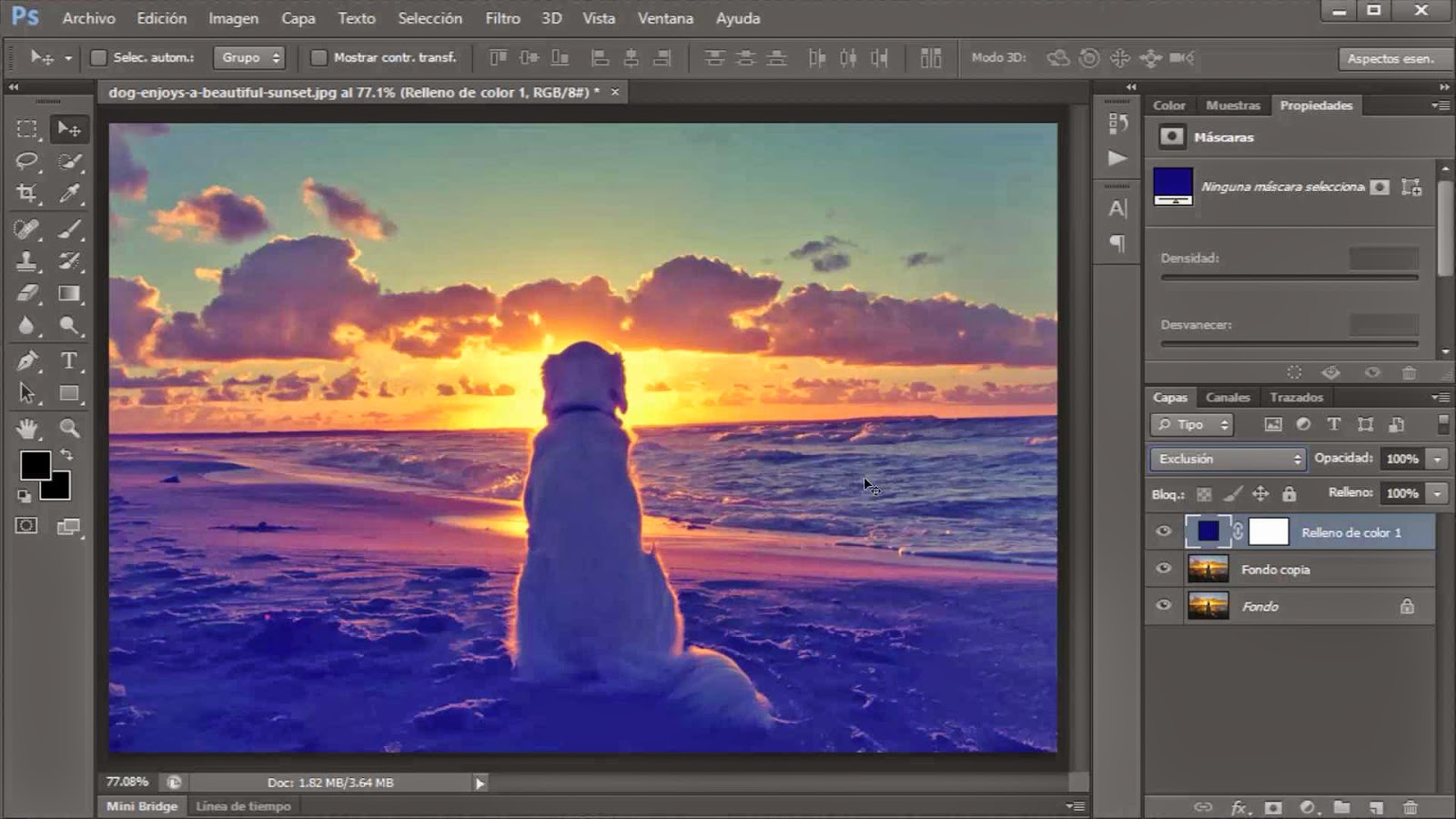Create a new layer from panel footer

point(1376,807)
